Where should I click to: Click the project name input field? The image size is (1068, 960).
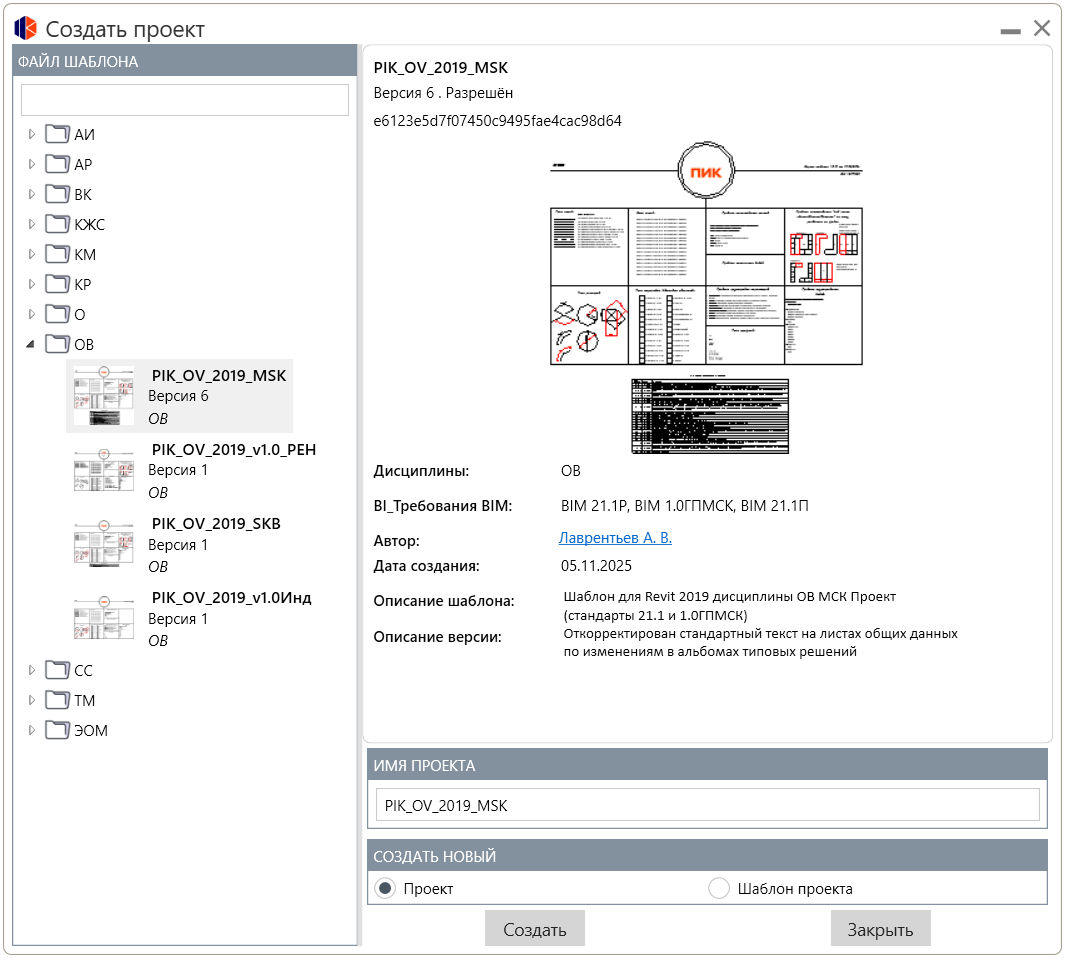[x=707, y=805]
